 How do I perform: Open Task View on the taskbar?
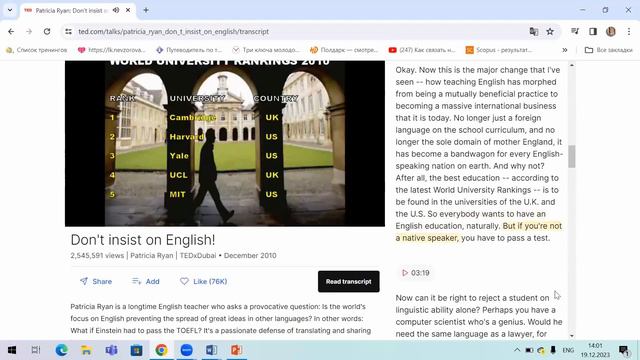coord(36,350)
